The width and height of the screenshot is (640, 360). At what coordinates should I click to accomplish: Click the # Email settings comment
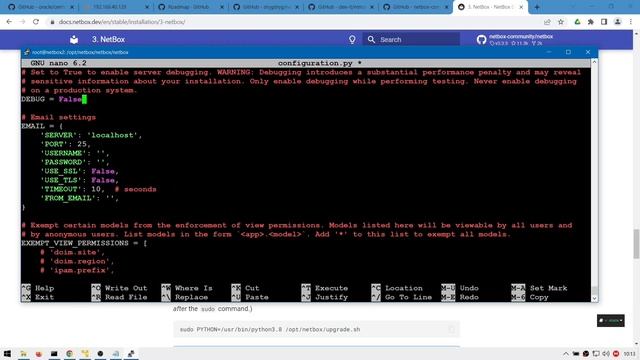tap(58, 117)
